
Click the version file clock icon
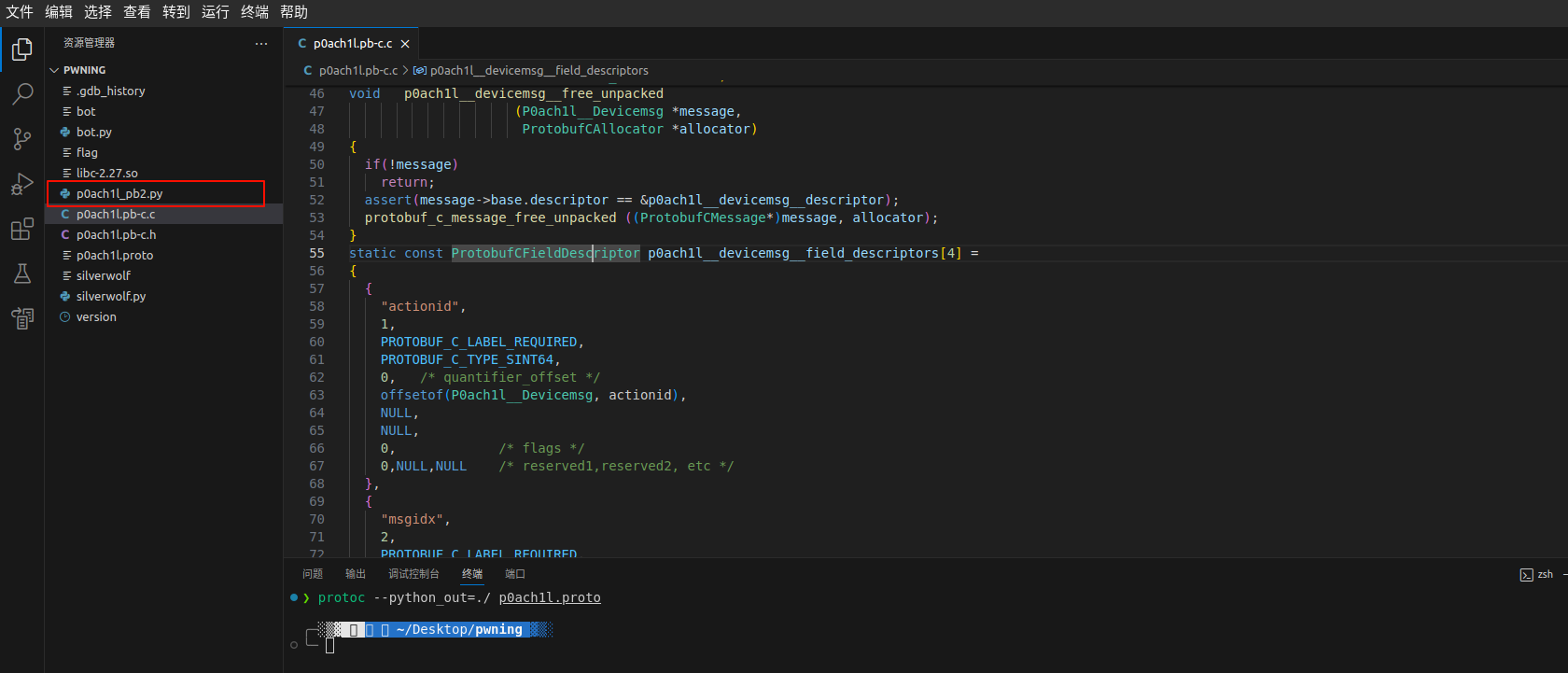click(65, 316)
